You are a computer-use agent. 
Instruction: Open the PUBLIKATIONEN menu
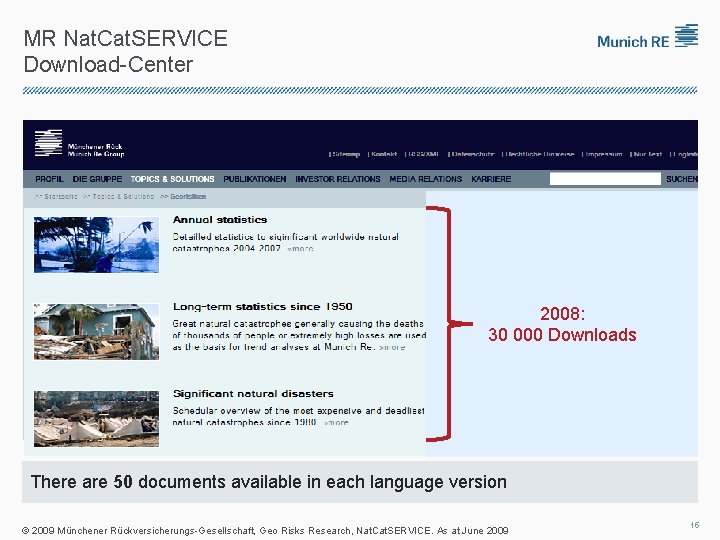click(255, 179)
